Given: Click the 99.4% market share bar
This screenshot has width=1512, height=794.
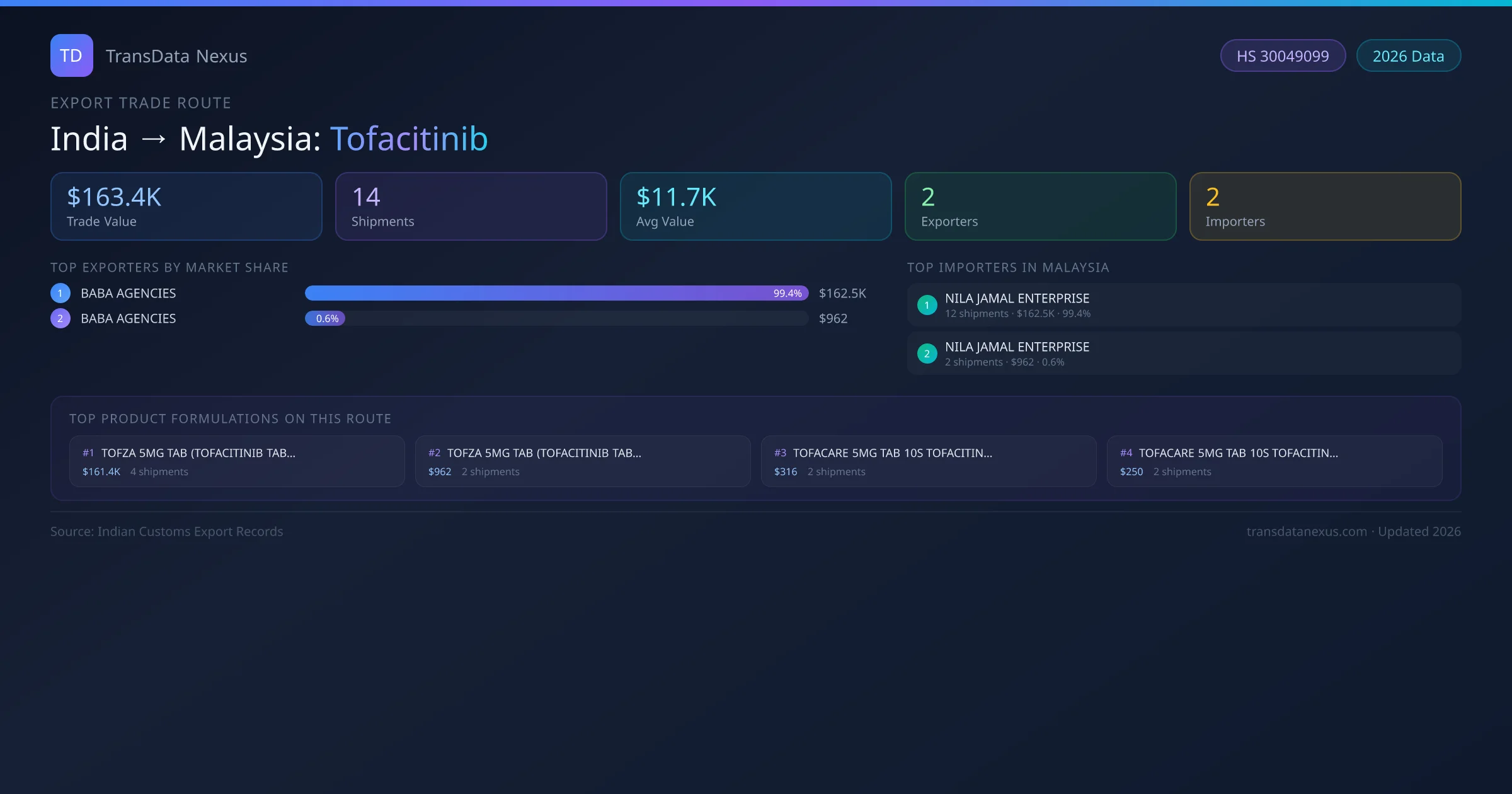Looking at the screenshot, I should (x=556, y=293).
